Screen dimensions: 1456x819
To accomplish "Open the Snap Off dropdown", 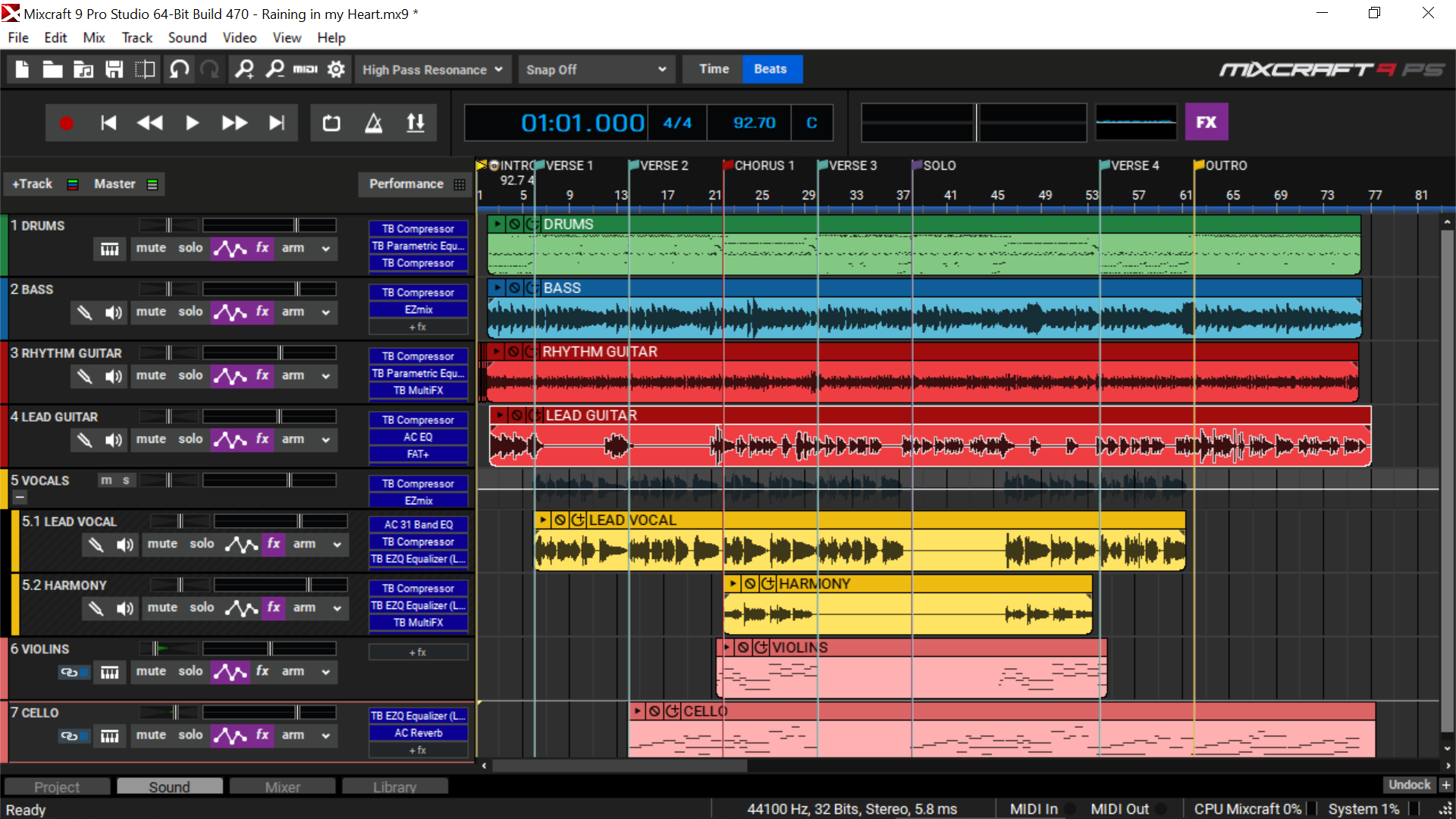I will 597,70.
